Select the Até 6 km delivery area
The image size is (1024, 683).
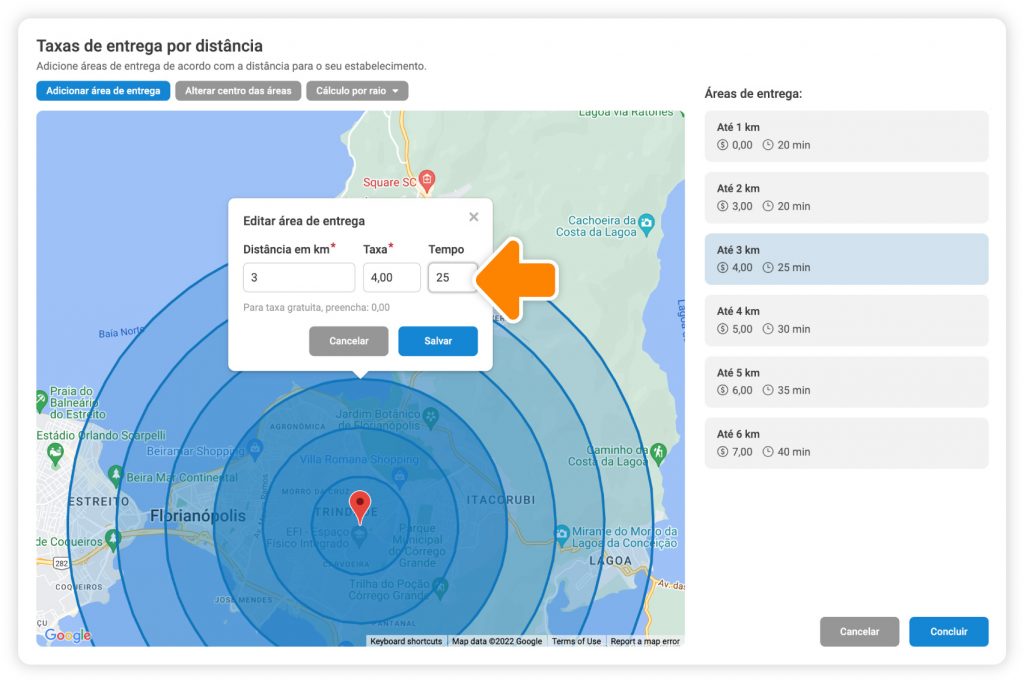click(x=846, y=443)
